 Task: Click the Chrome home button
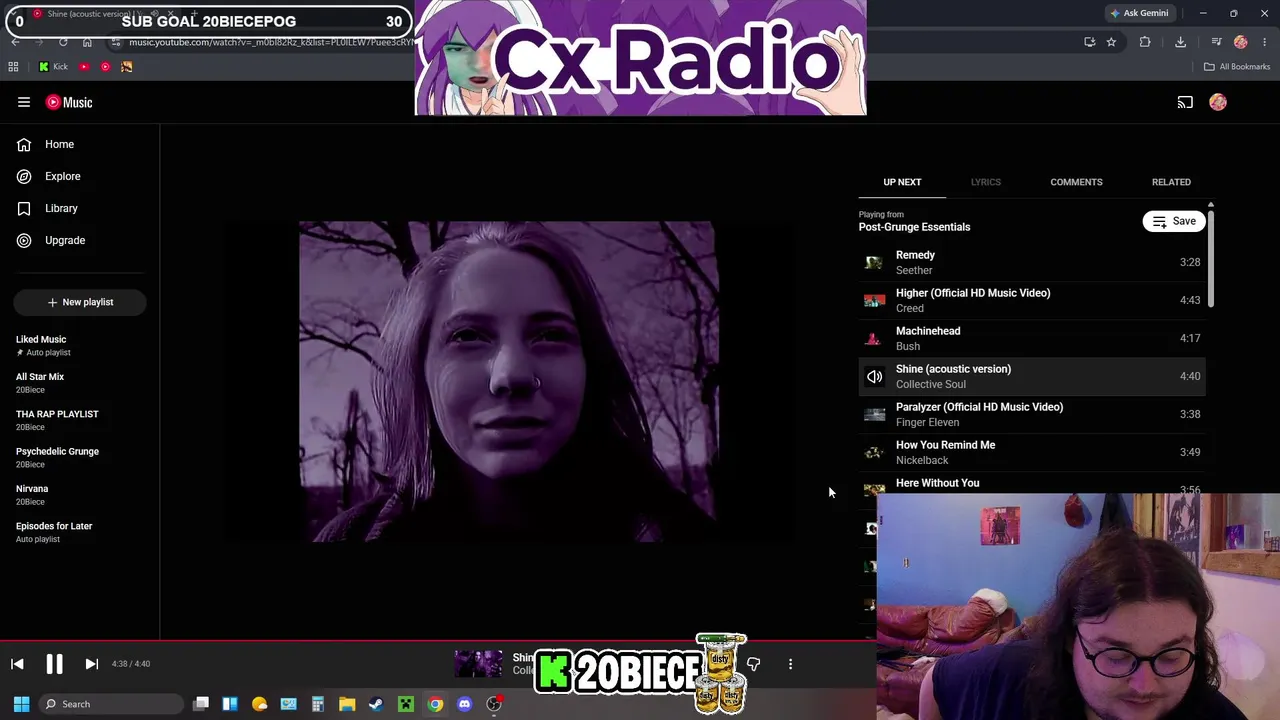(x=87, y=42)
